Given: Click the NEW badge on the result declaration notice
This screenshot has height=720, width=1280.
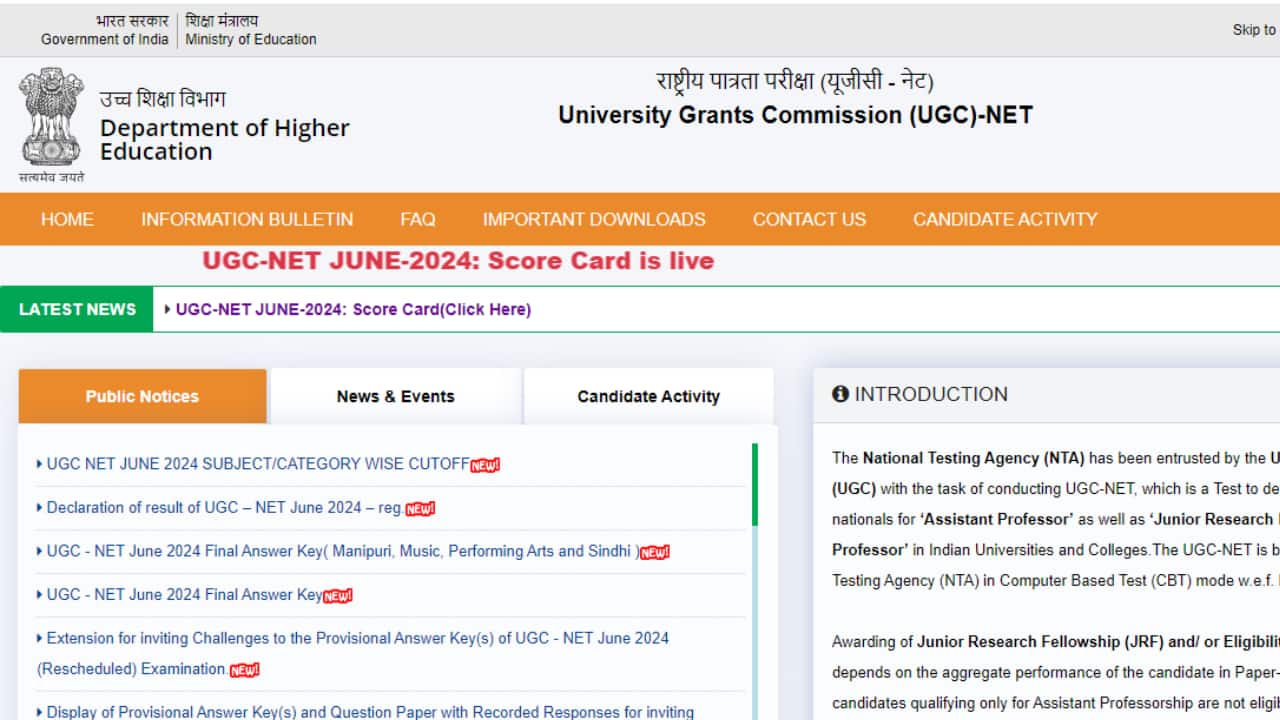Looking at the screenshot, I should click(420, 509).
